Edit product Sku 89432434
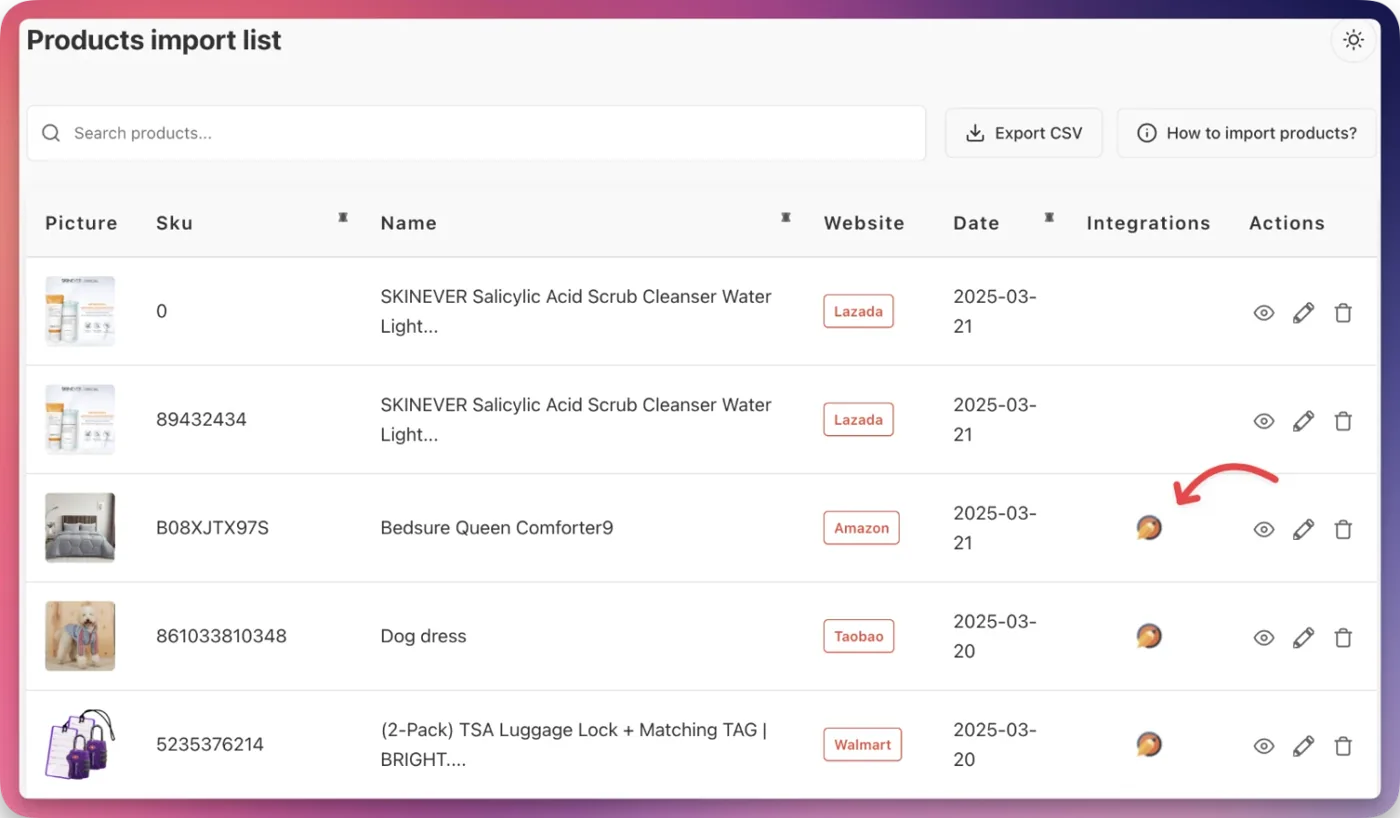Viewport: 1400px width, 818px height. click(1303, 421)
